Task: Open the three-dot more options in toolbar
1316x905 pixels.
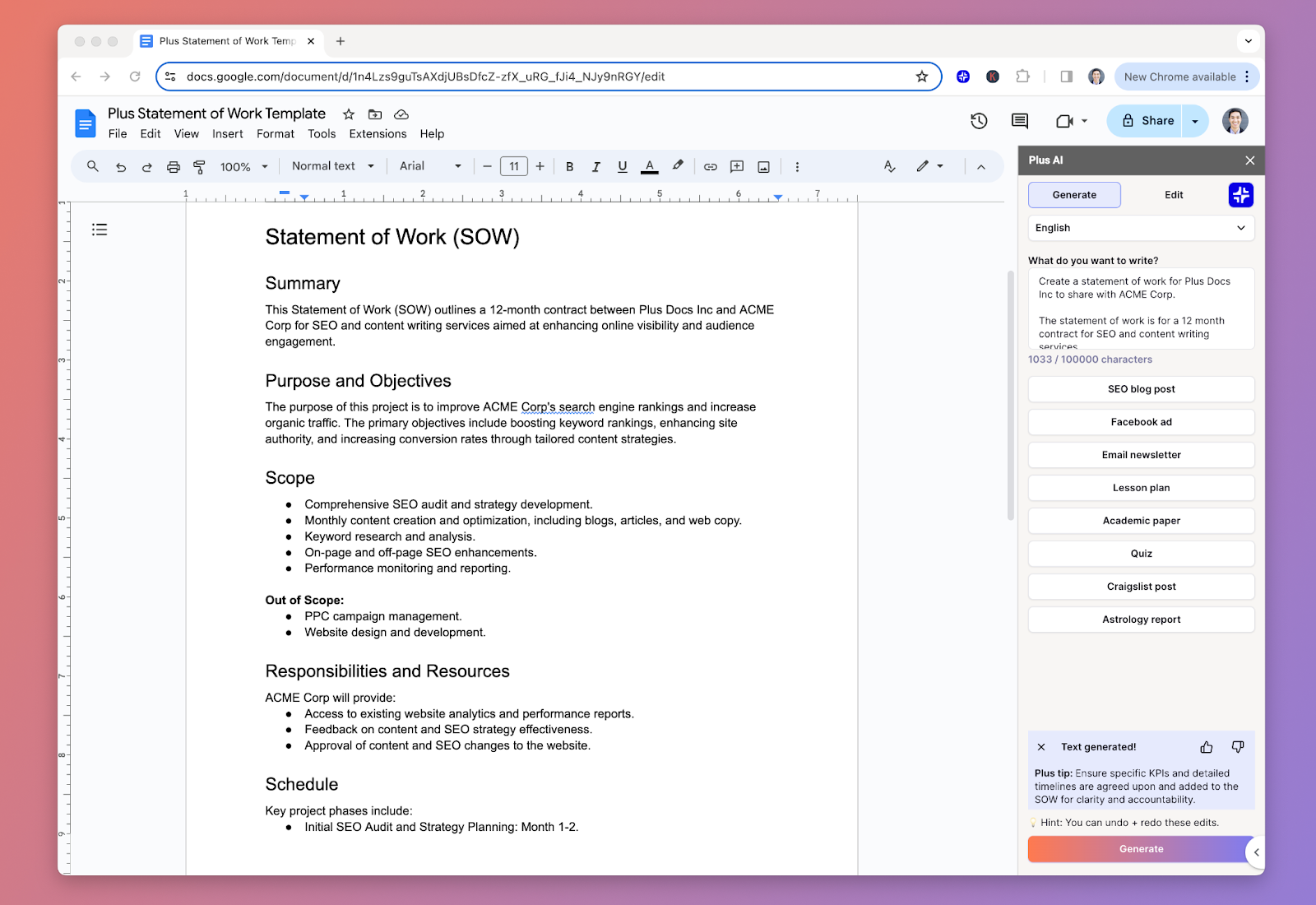Action: (x=797, y=167)
